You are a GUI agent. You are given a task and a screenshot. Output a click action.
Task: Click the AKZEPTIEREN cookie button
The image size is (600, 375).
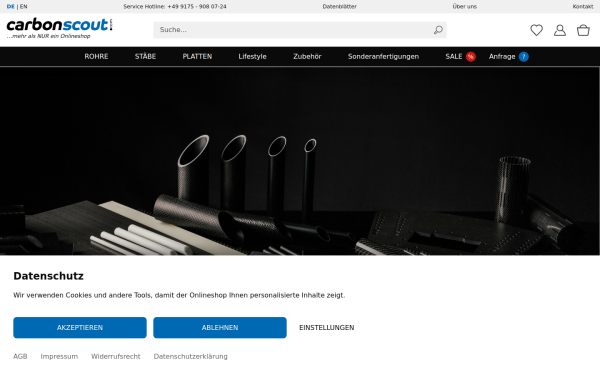click(80, 328)
